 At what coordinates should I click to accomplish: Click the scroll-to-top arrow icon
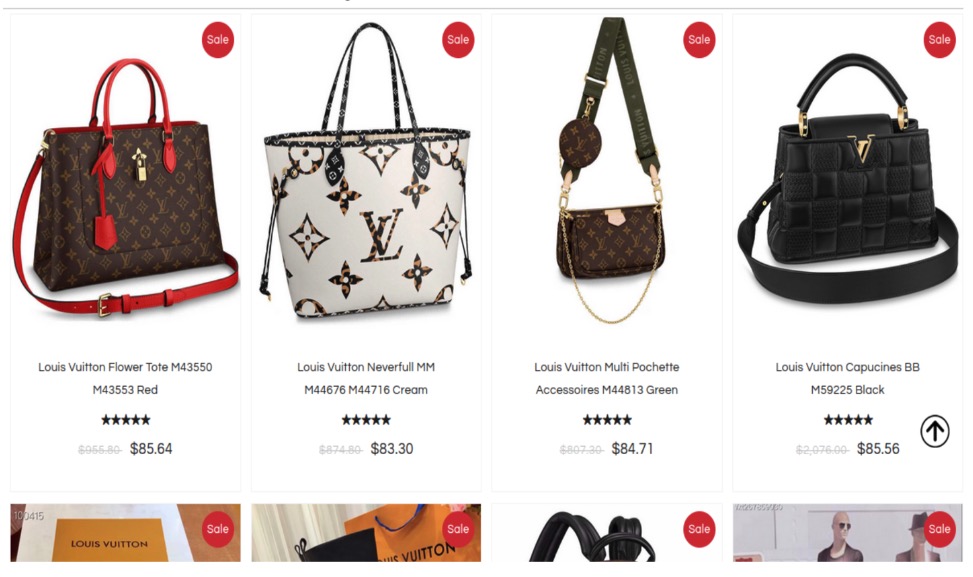[x=935, y=431]
